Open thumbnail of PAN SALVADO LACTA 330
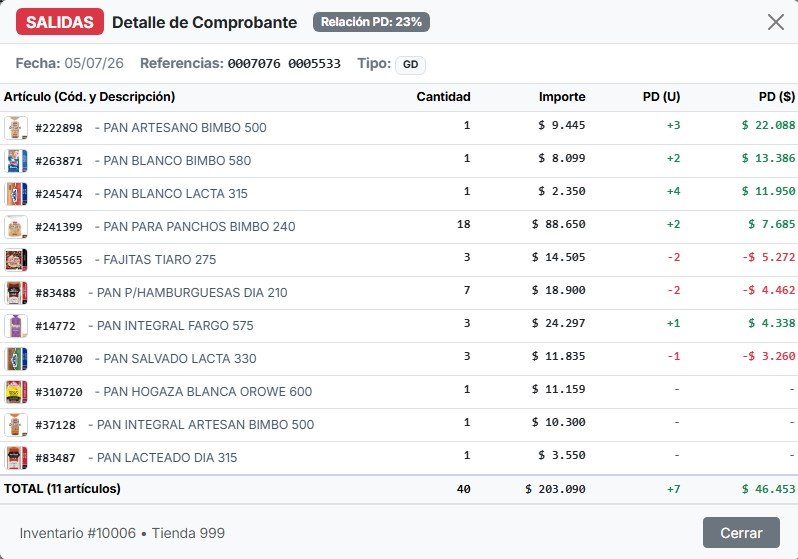This screenshot has height=559, width=798. tap(16, 359)
